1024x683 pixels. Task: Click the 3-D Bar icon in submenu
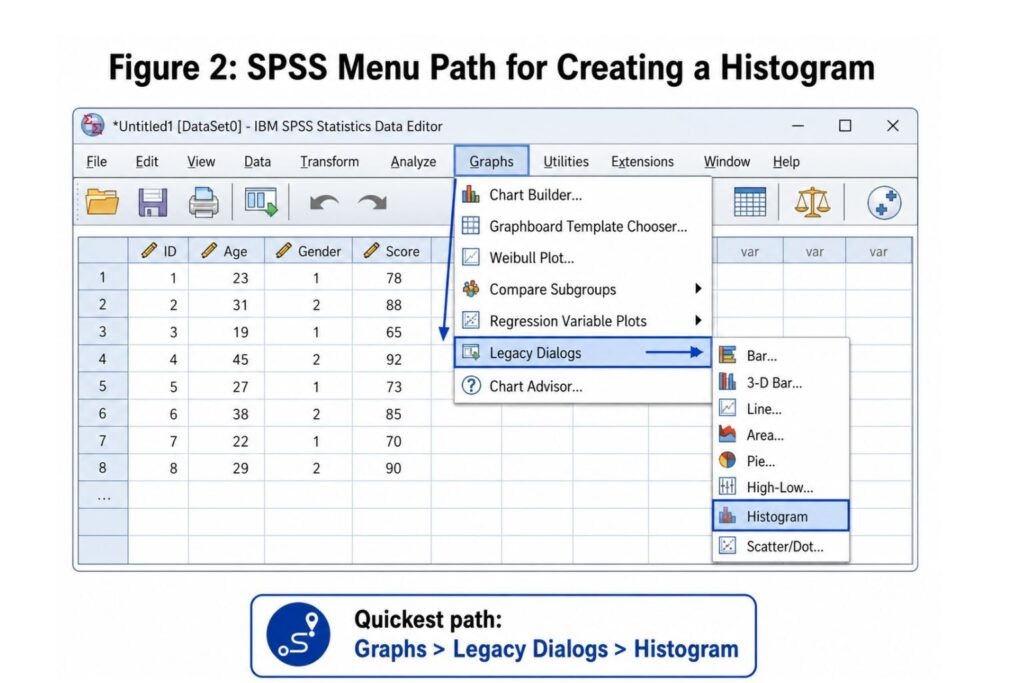click(x=728, y=381)
